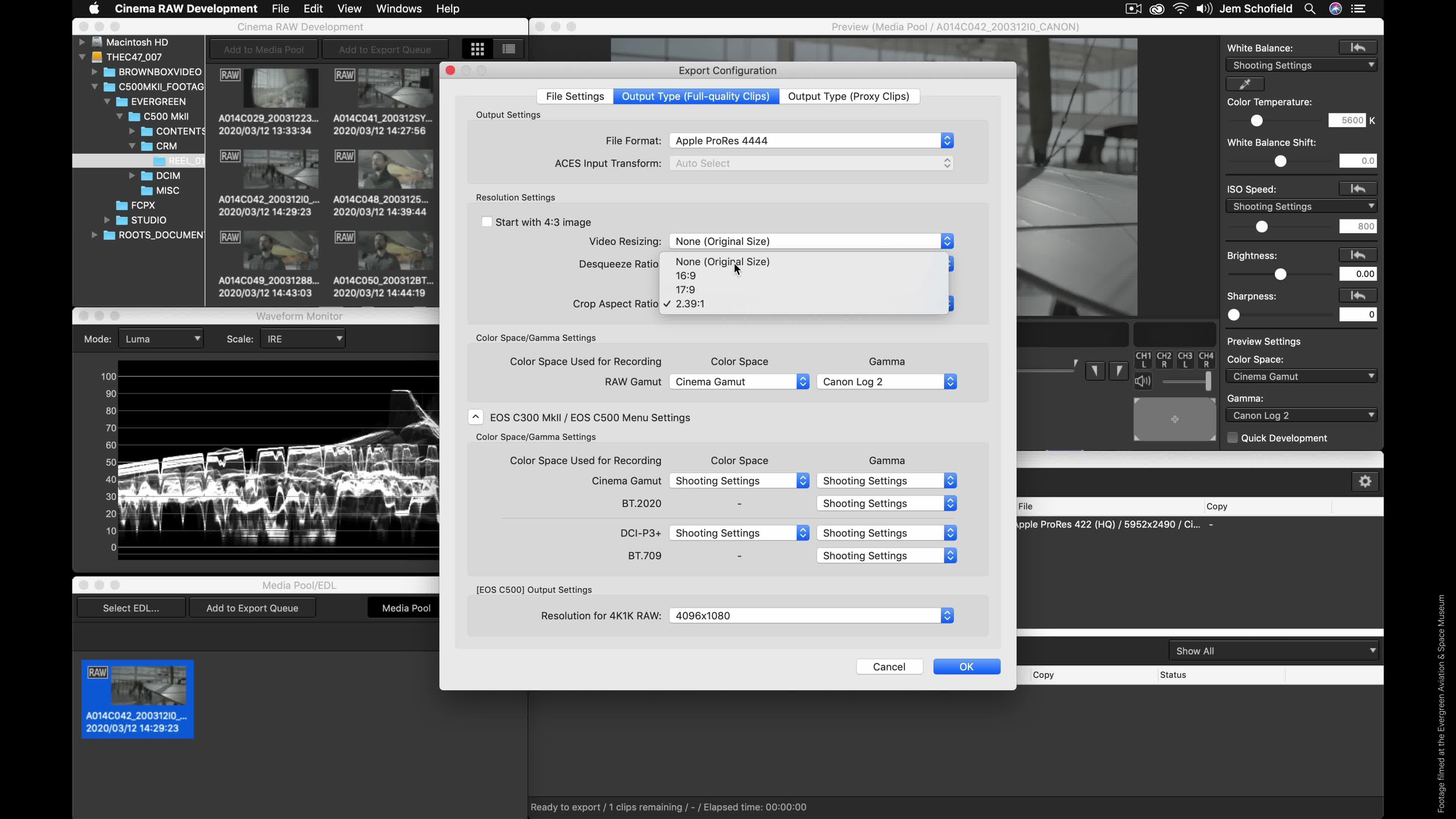Click the Cancel button in Export Configuration
The image size is (1456, 819).
click(889, 667)
